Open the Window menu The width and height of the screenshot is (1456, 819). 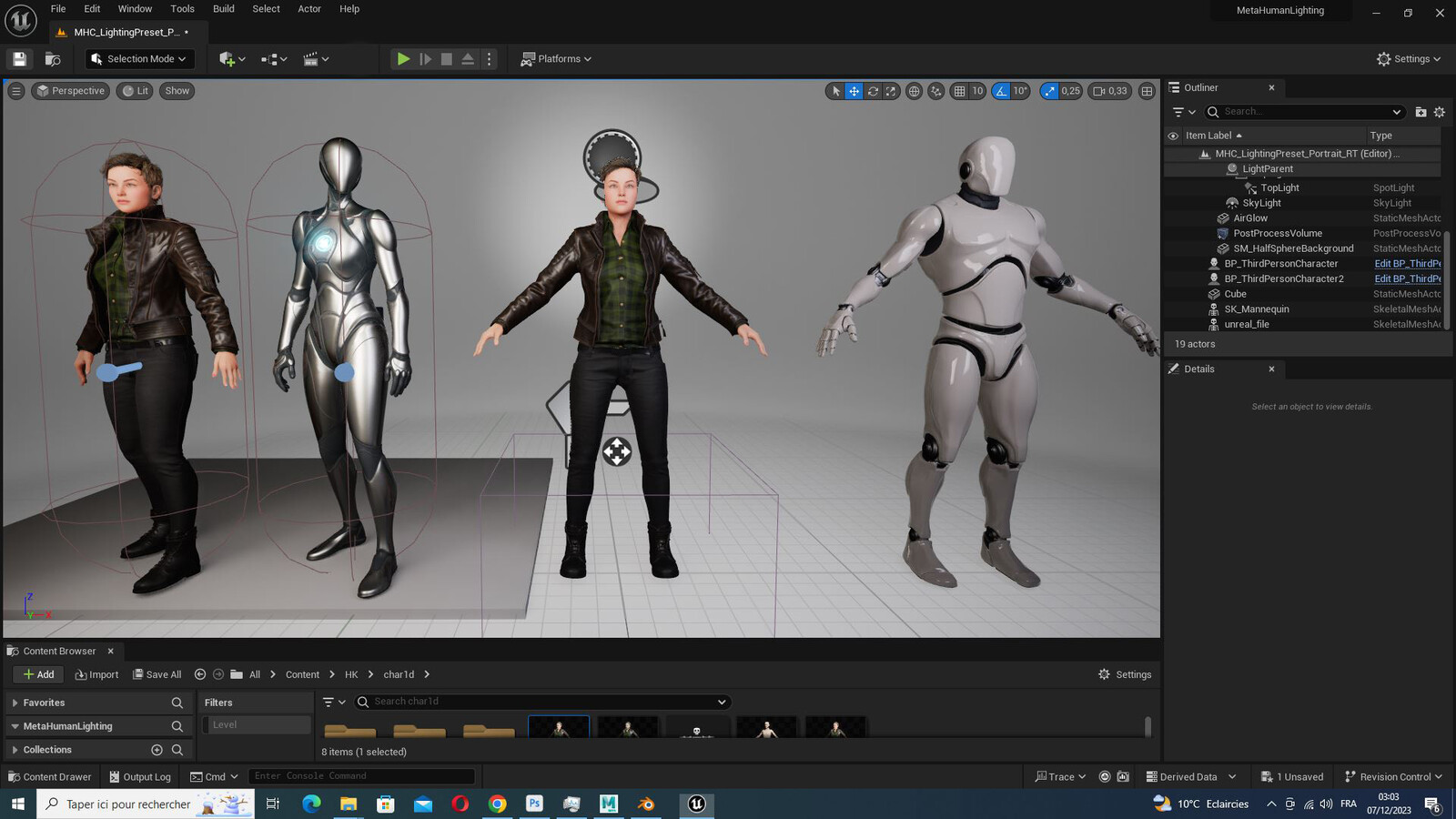coord(135,9)
